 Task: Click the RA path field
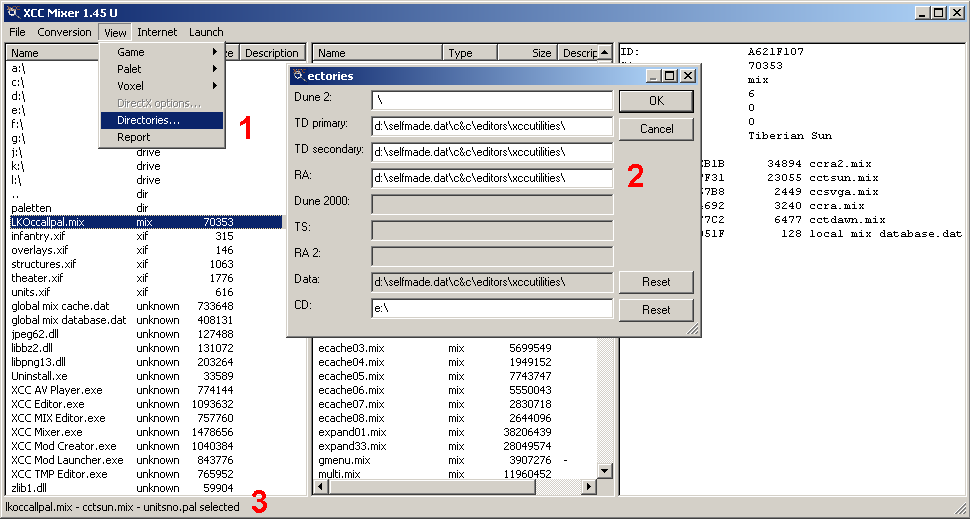[x=492, y=178]
